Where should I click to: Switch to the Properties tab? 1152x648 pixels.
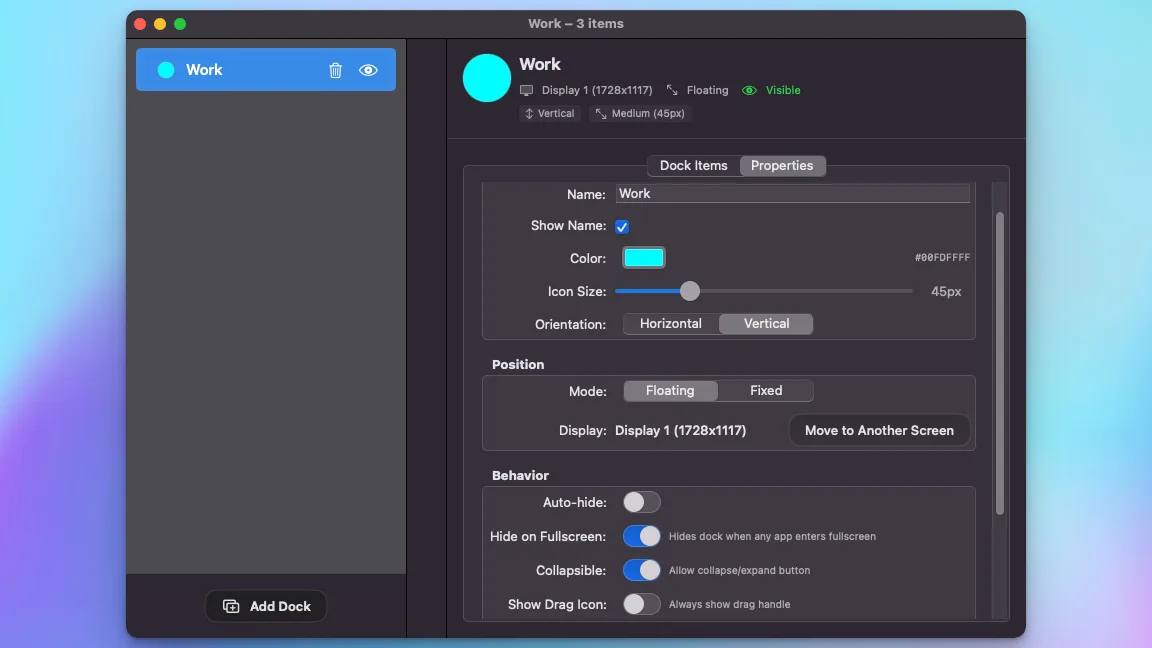tap(782, 165)
